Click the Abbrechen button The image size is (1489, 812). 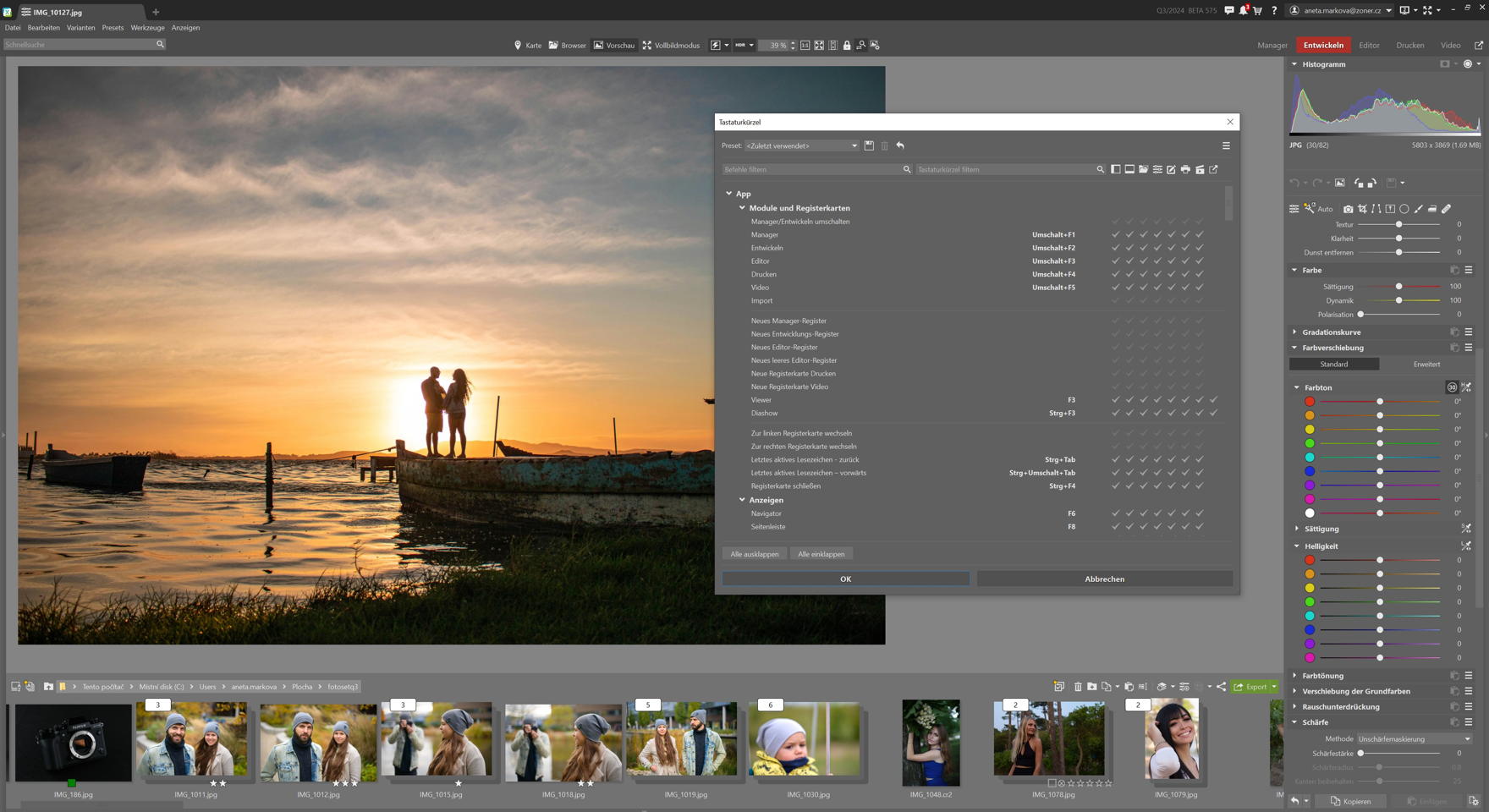pyautogui.click(x=1104, y=579)
